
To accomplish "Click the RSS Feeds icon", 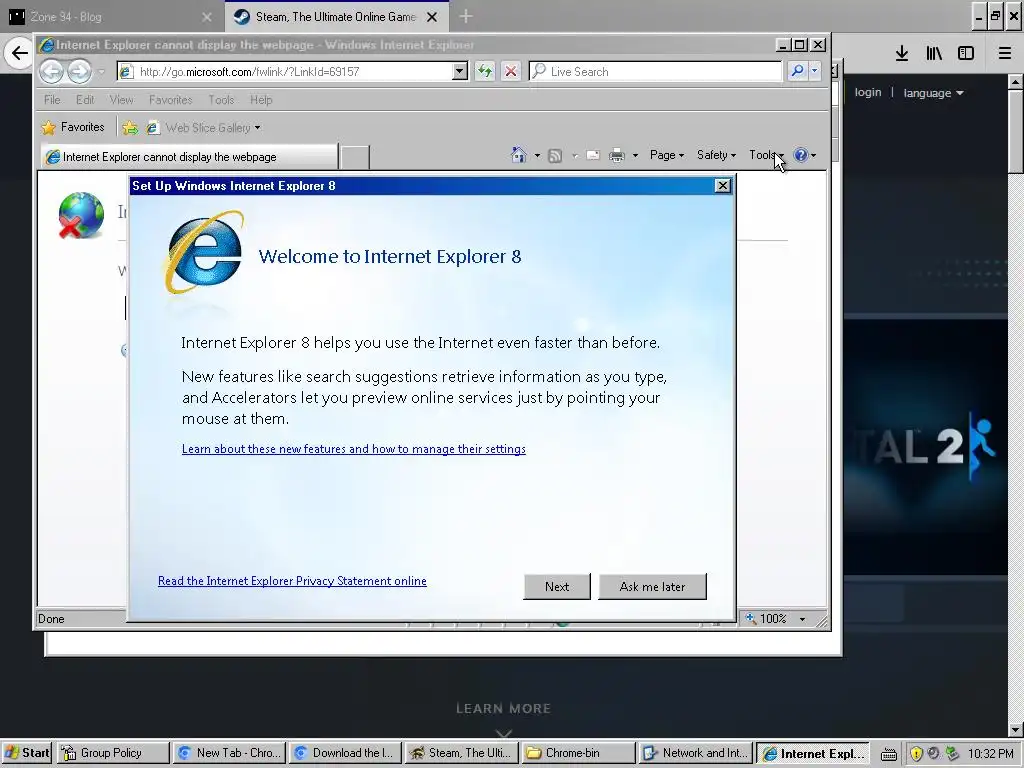I will click(x=555, y=155).
